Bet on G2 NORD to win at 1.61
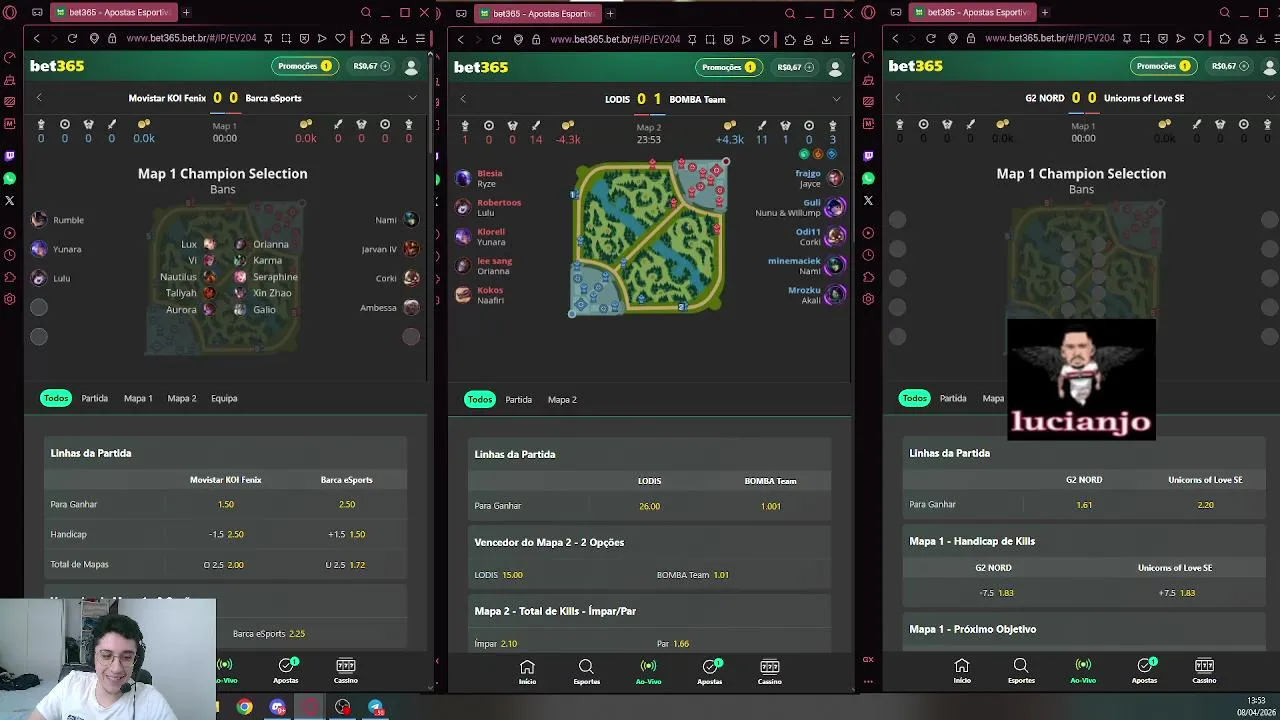This screenshot has height=720, width=1280. pos(1084,505)
